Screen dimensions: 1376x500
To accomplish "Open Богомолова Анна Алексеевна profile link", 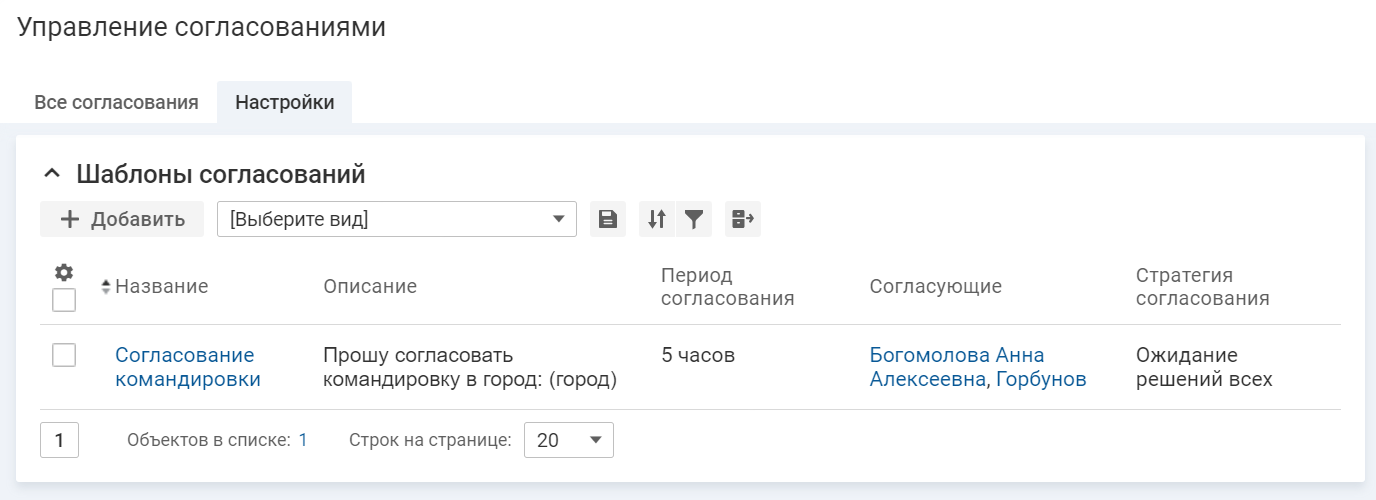I will click(x=956, y=356).
